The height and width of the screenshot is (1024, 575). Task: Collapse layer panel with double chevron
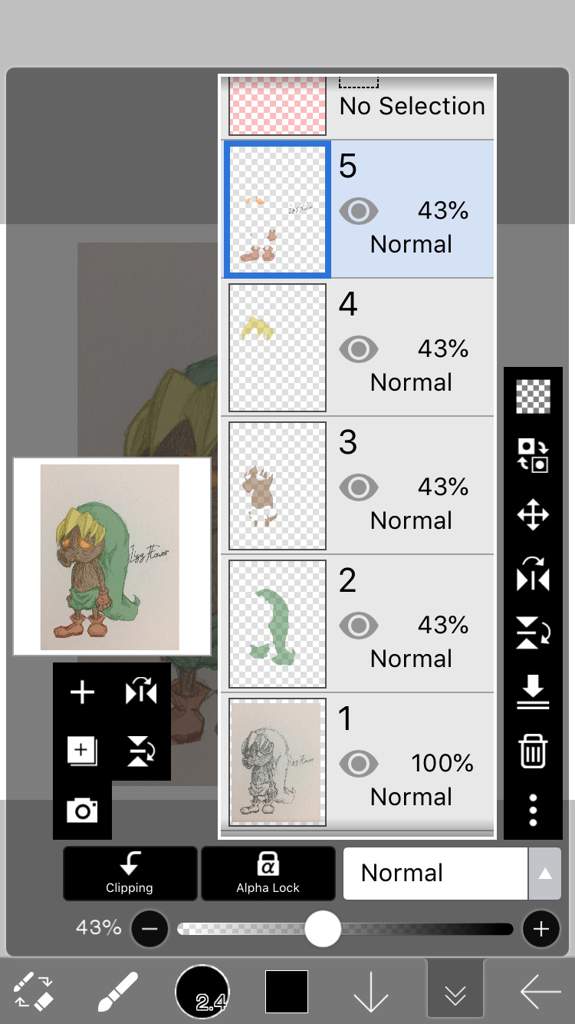pos(455,993)
